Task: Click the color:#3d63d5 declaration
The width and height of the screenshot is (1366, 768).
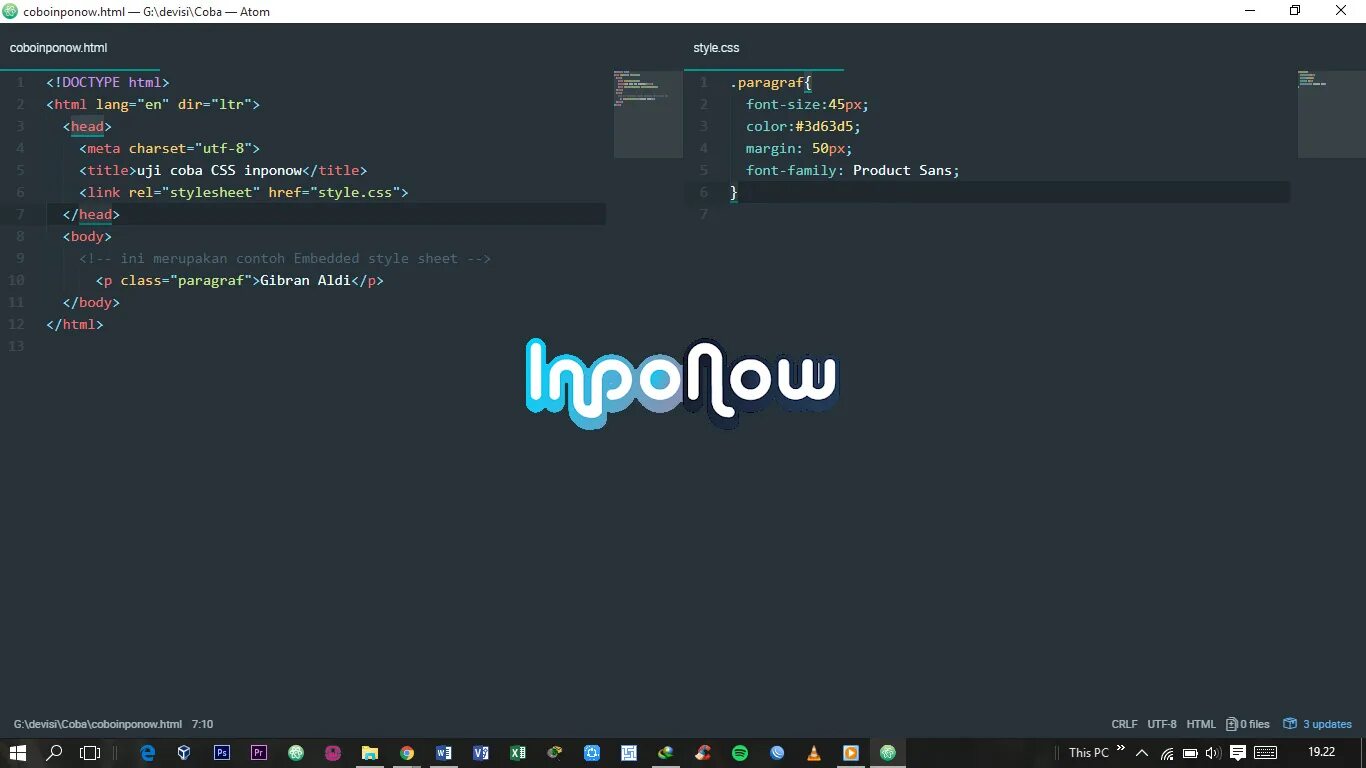Action: 803,126
